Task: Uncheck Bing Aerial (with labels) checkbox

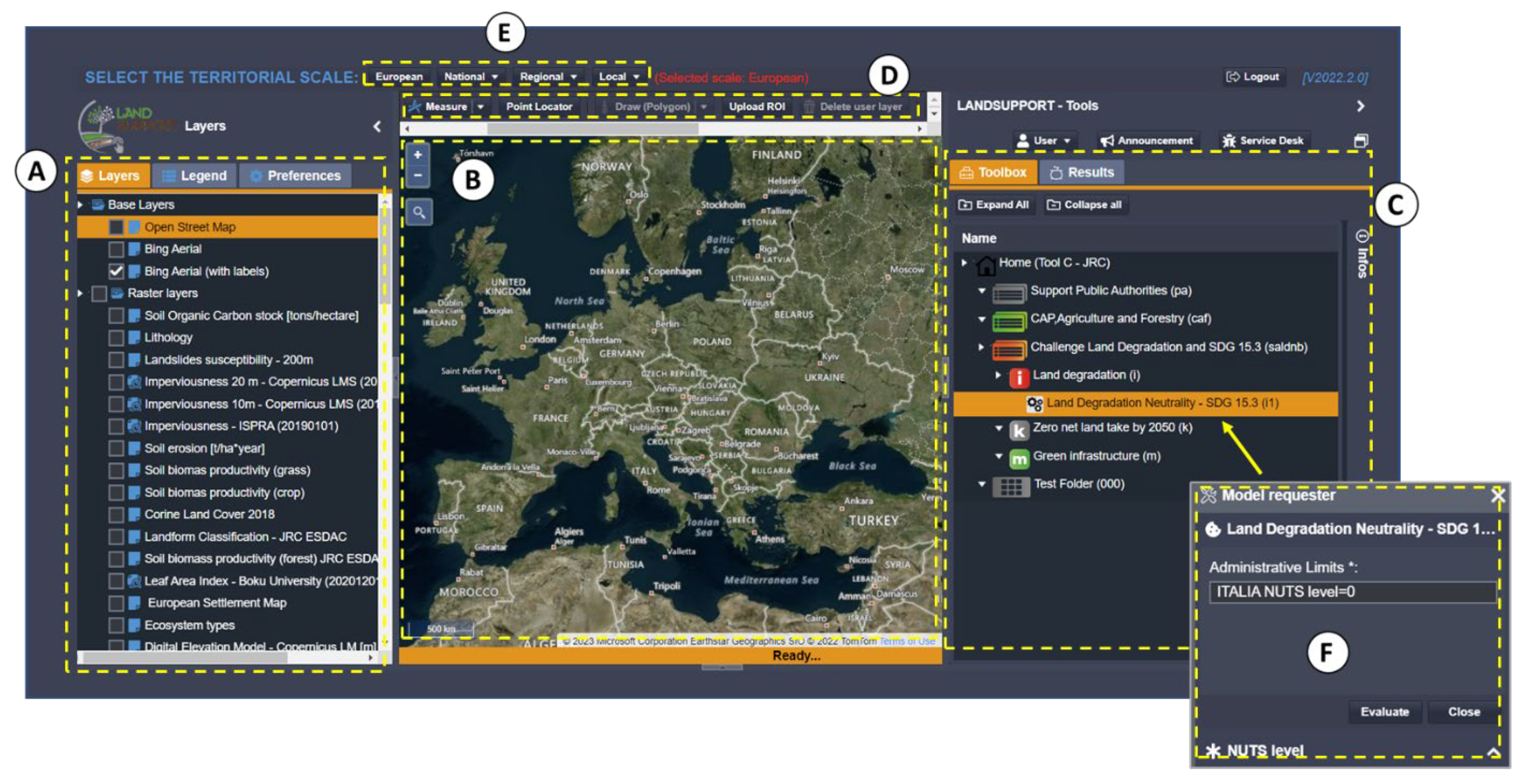Action: tap(116, 271)
